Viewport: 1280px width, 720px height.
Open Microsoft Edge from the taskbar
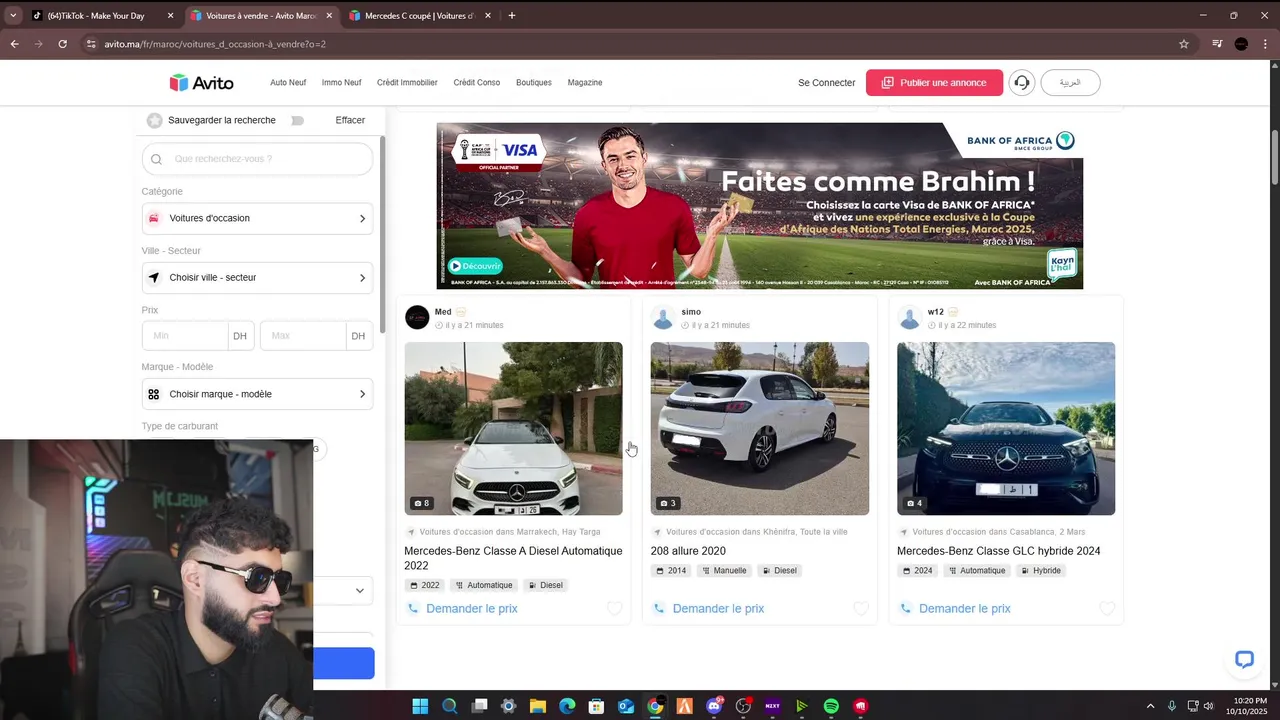[x=567, y=706]
